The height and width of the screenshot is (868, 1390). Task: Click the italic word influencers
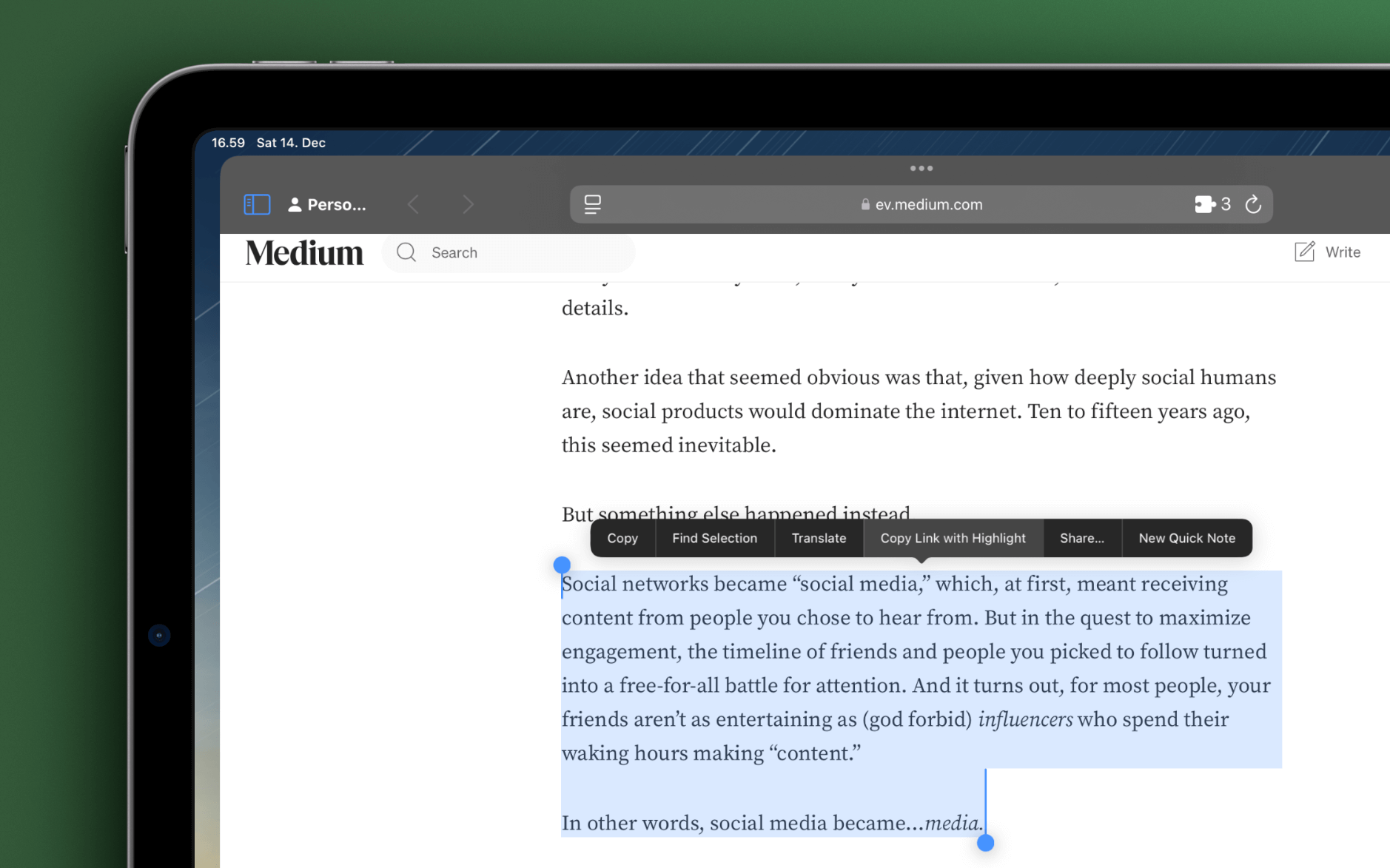coord(1025,719)
